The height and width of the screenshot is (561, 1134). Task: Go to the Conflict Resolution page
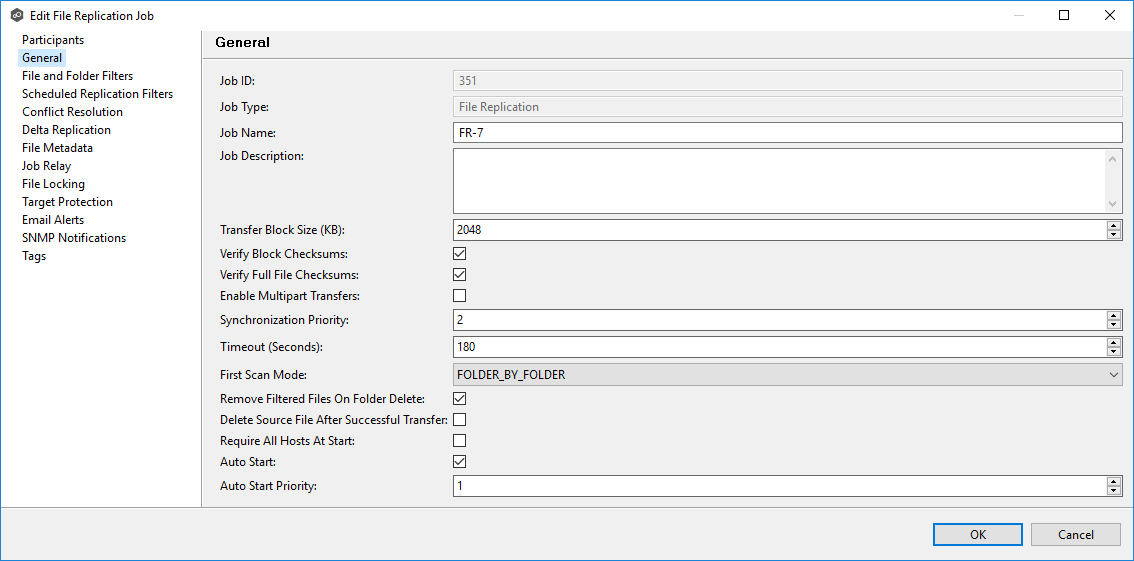(x=72, y=112)
